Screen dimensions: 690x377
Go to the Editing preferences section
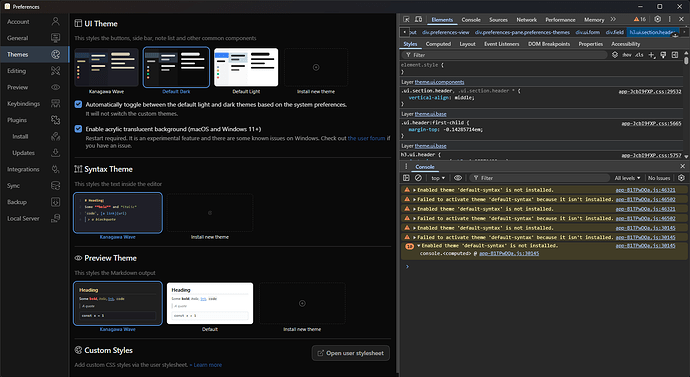[34, 71]
